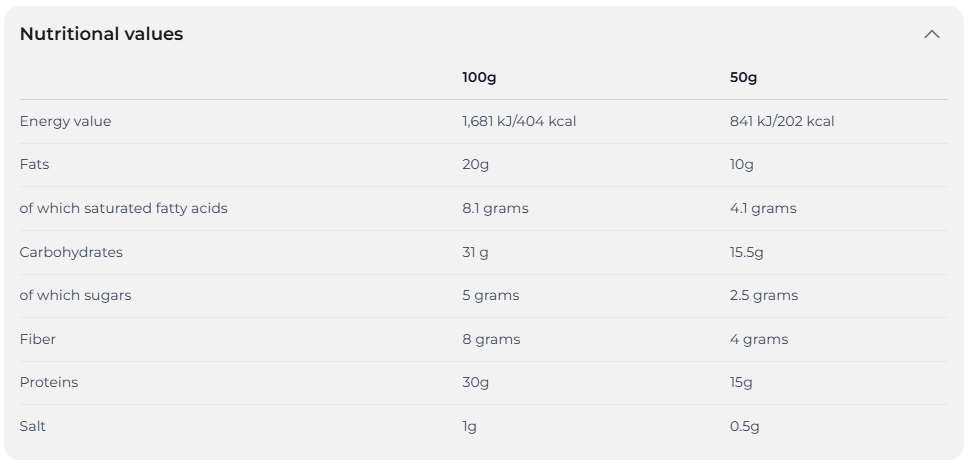
Task: Click the 'of which sugars' label
Action: (75, 295)
